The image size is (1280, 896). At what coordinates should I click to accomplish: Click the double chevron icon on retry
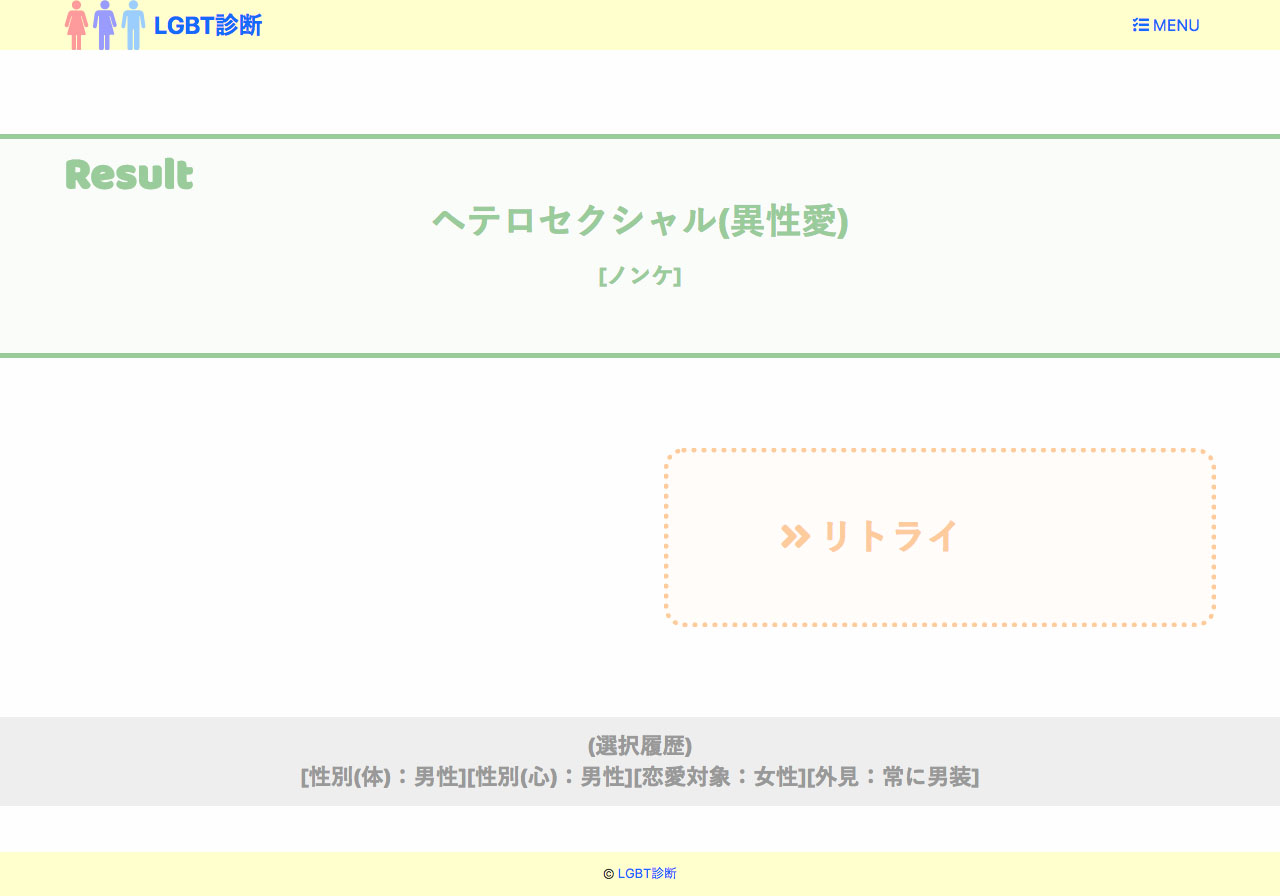click(795, 537)
